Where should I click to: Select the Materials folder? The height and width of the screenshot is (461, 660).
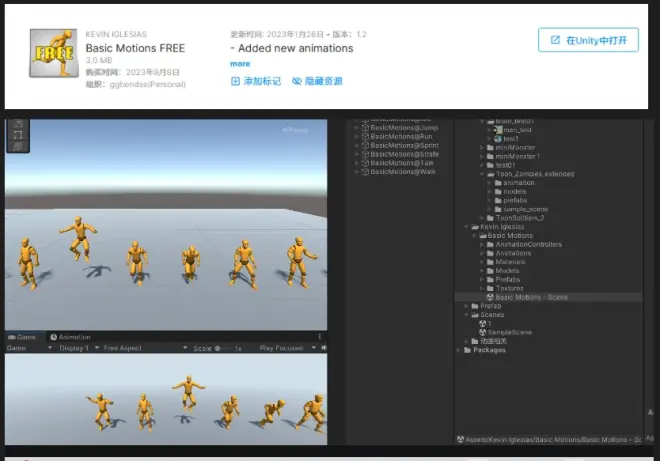click(x=506, y=262)
